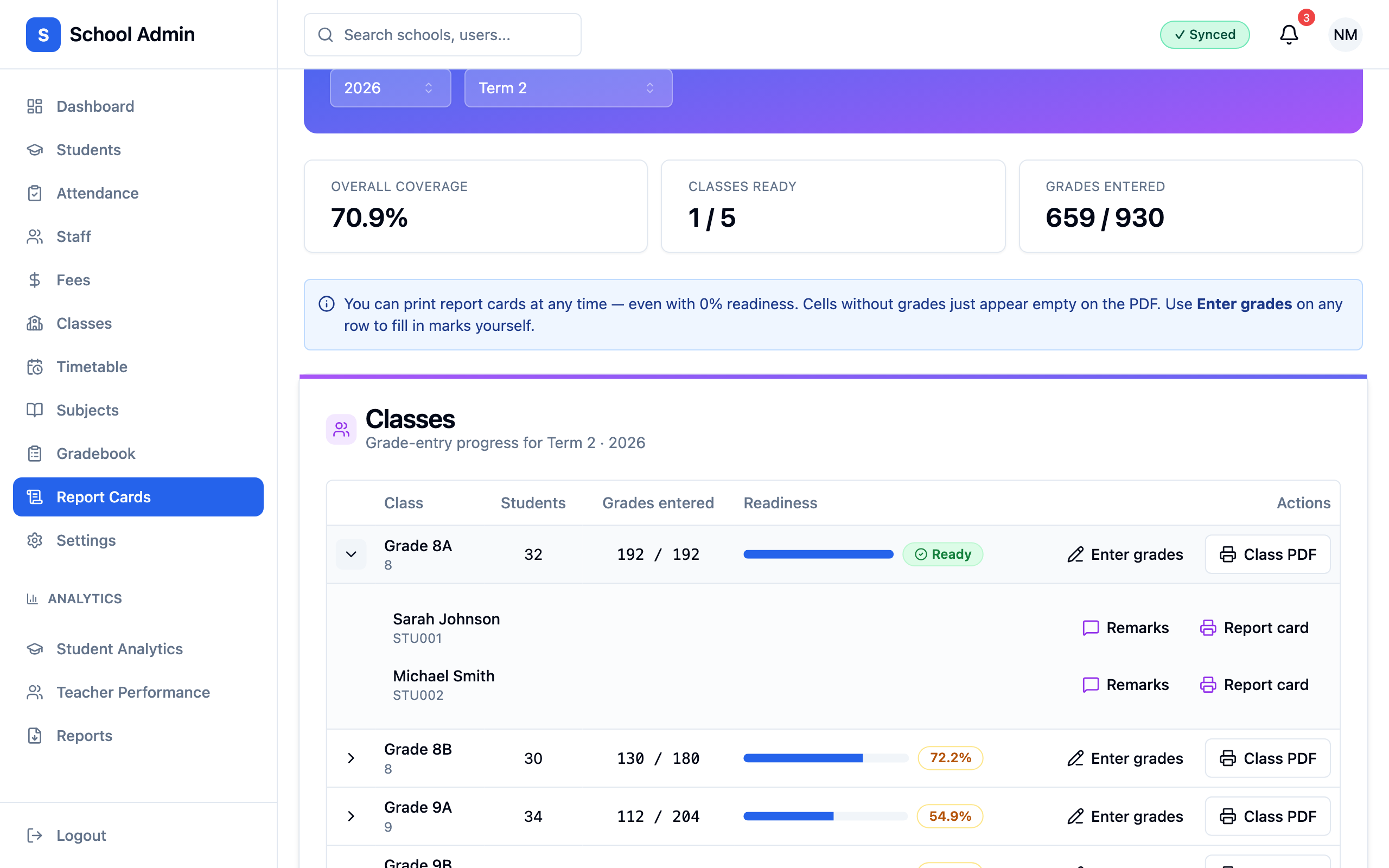1389x868 pixels.
Task: Click the Grade 8A readiness progress bar
Action: coord(818,554)
